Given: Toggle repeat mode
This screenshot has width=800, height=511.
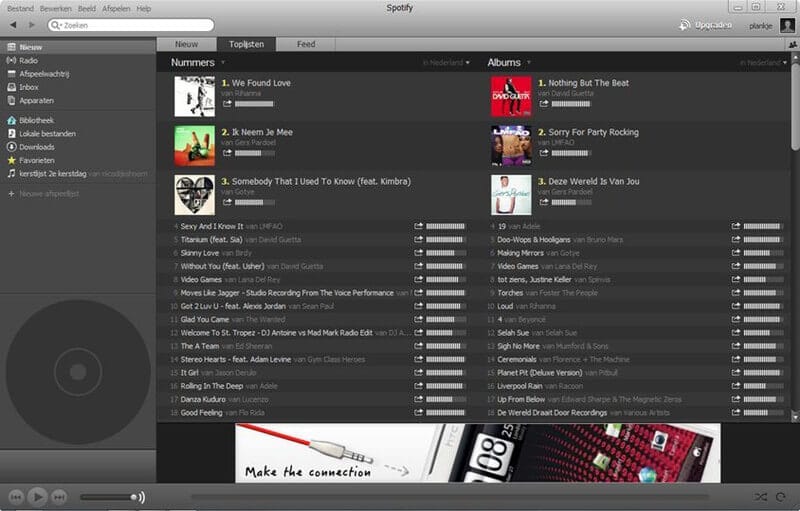Looking at the screenshot, I should point(781,497).
